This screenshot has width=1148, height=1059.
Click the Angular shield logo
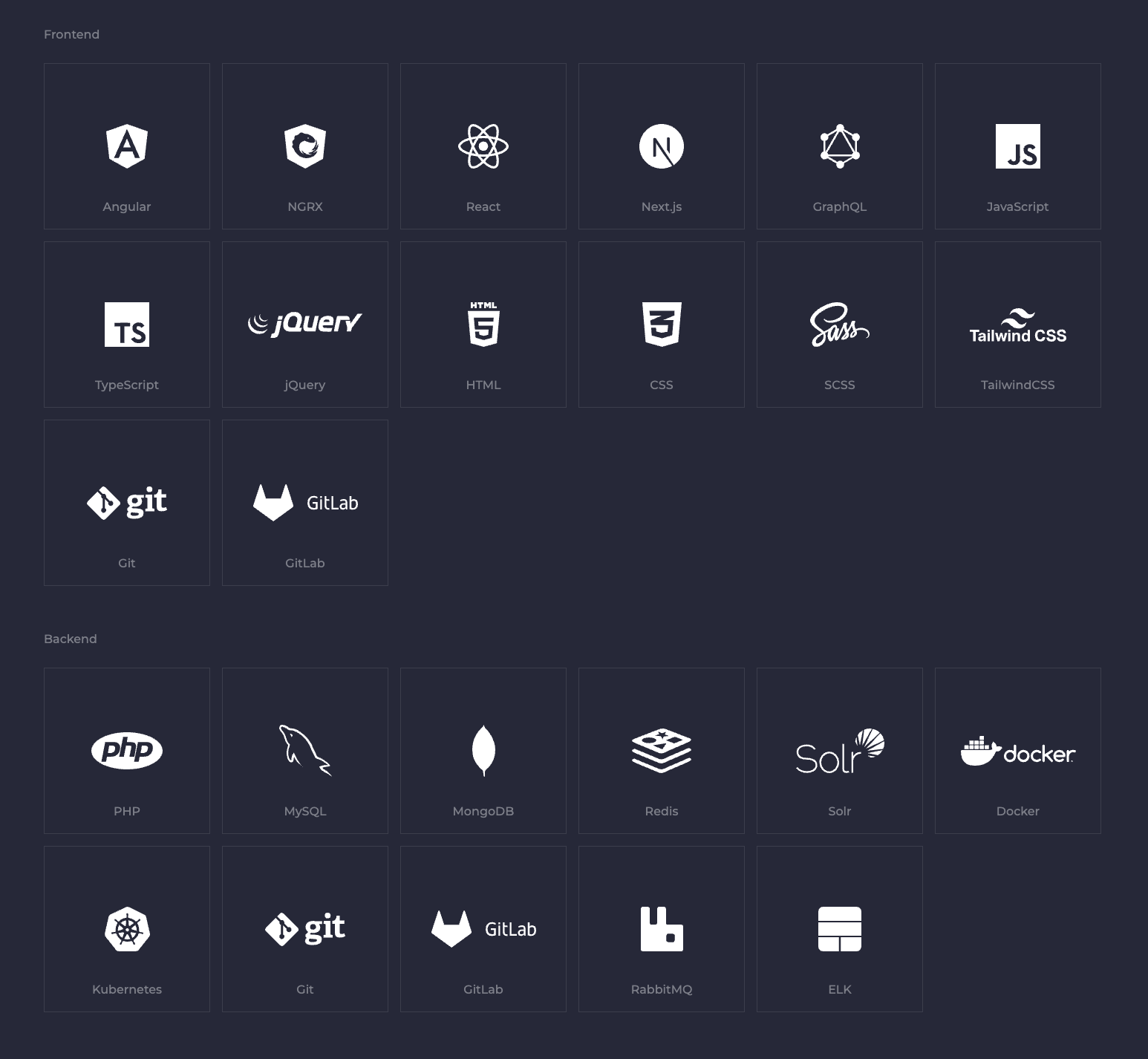(127, 146)
